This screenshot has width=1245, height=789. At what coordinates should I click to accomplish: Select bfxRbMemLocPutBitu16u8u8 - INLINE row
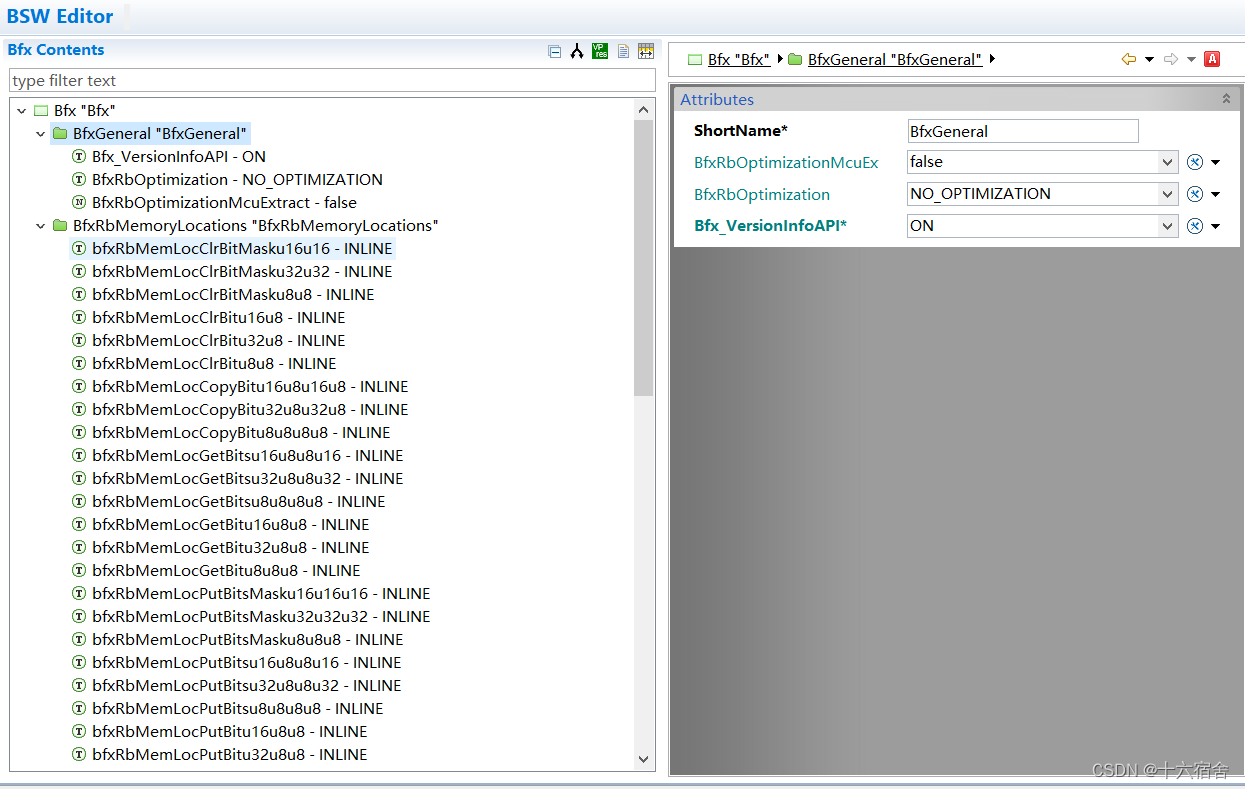coord(229,731)
